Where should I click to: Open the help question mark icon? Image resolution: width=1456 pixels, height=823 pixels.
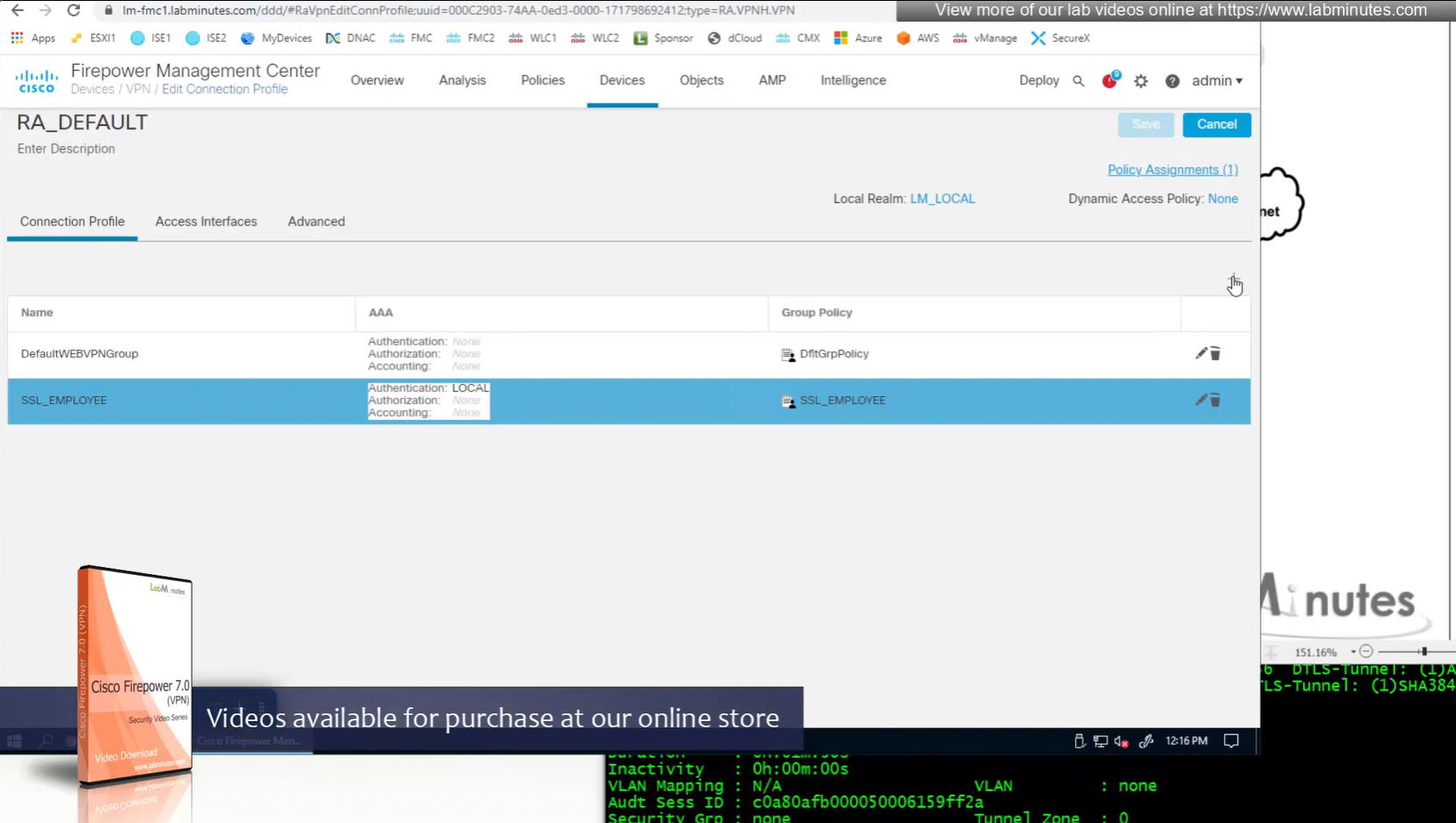pyautogui.click(x=1172, y=81)
